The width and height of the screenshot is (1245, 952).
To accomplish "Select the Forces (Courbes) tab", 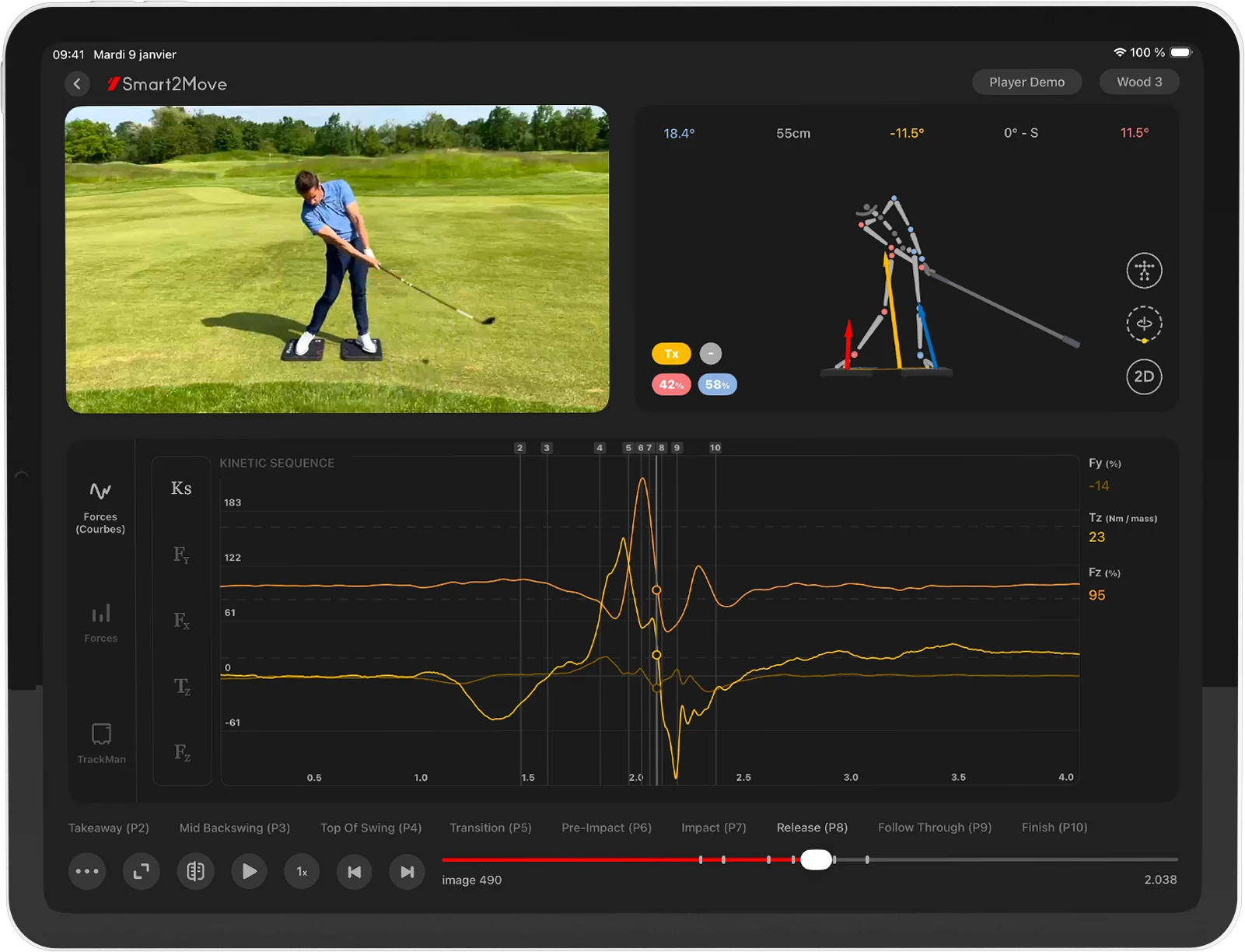I will pyautogui.click(x=100, y=507).
